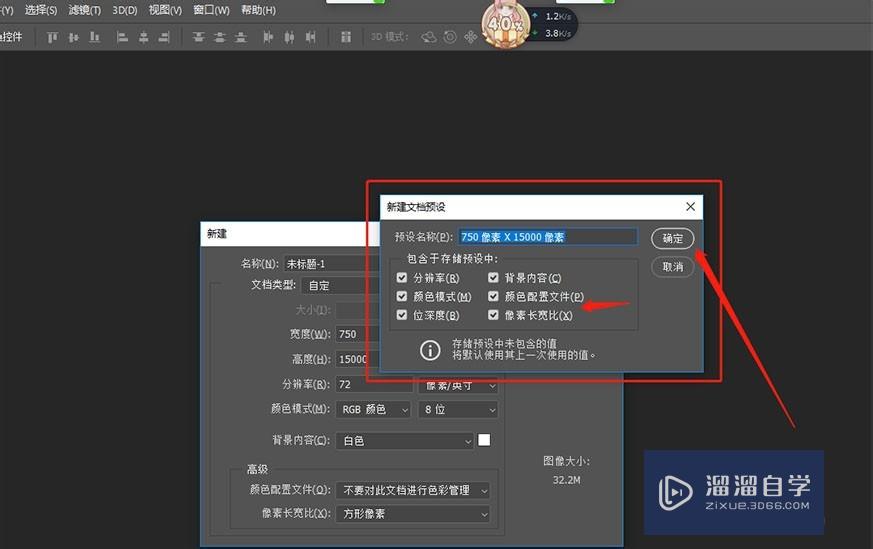The image size is (873, 549).
Task: Click the align top edges icon
Action: click(x=52, y=37)
